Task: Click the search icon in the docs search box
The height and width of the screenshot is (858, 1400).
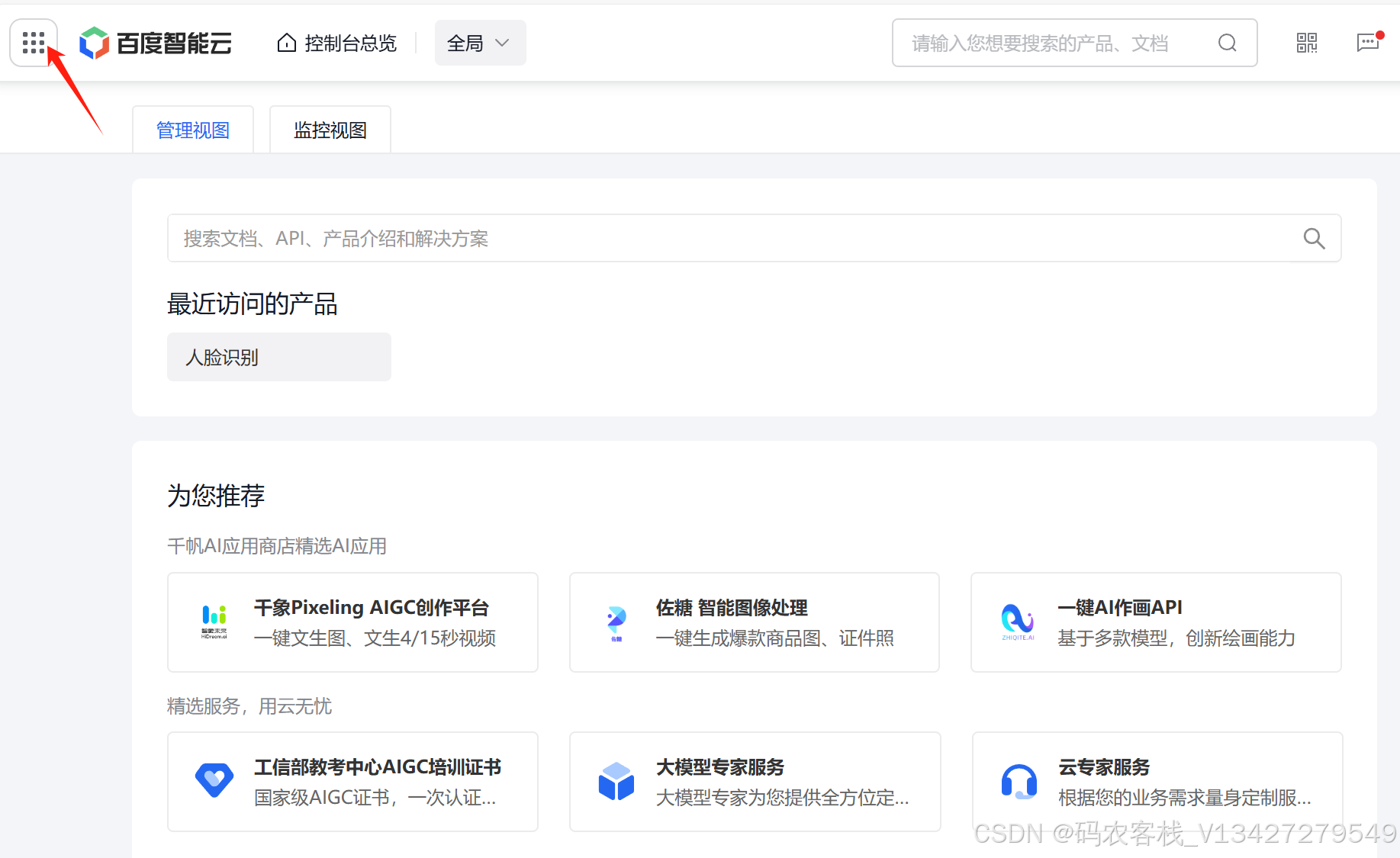Action: pos(1314,238)
